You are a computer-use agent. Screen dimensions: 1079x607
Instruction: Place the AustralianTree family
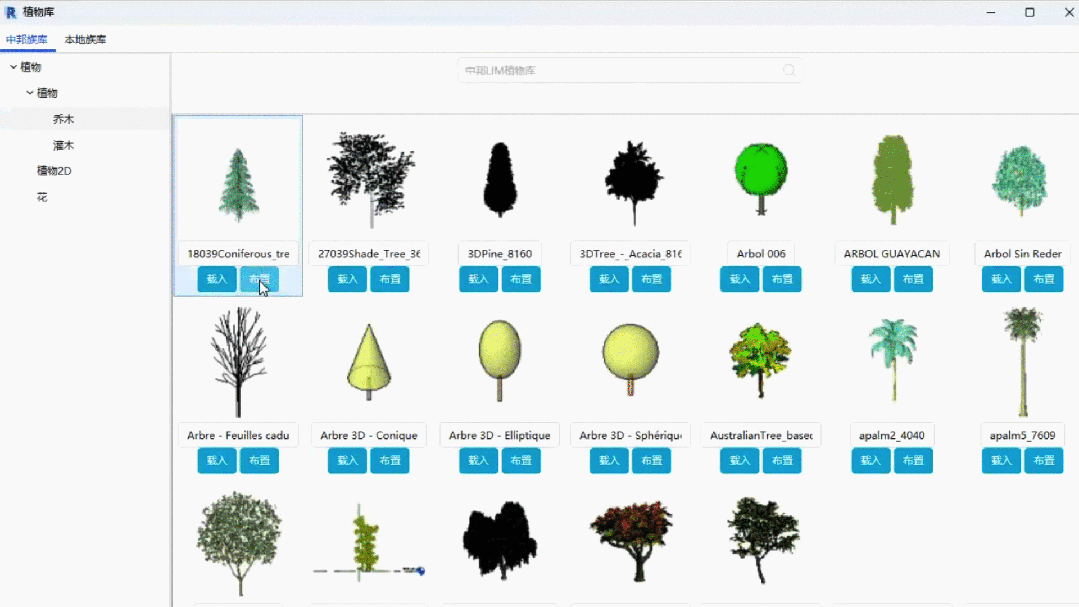tap(782, 460)
